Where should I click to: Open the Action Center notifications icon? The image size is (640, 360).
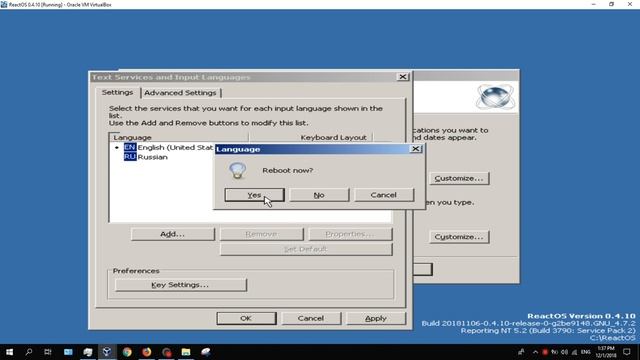point(627,352)
